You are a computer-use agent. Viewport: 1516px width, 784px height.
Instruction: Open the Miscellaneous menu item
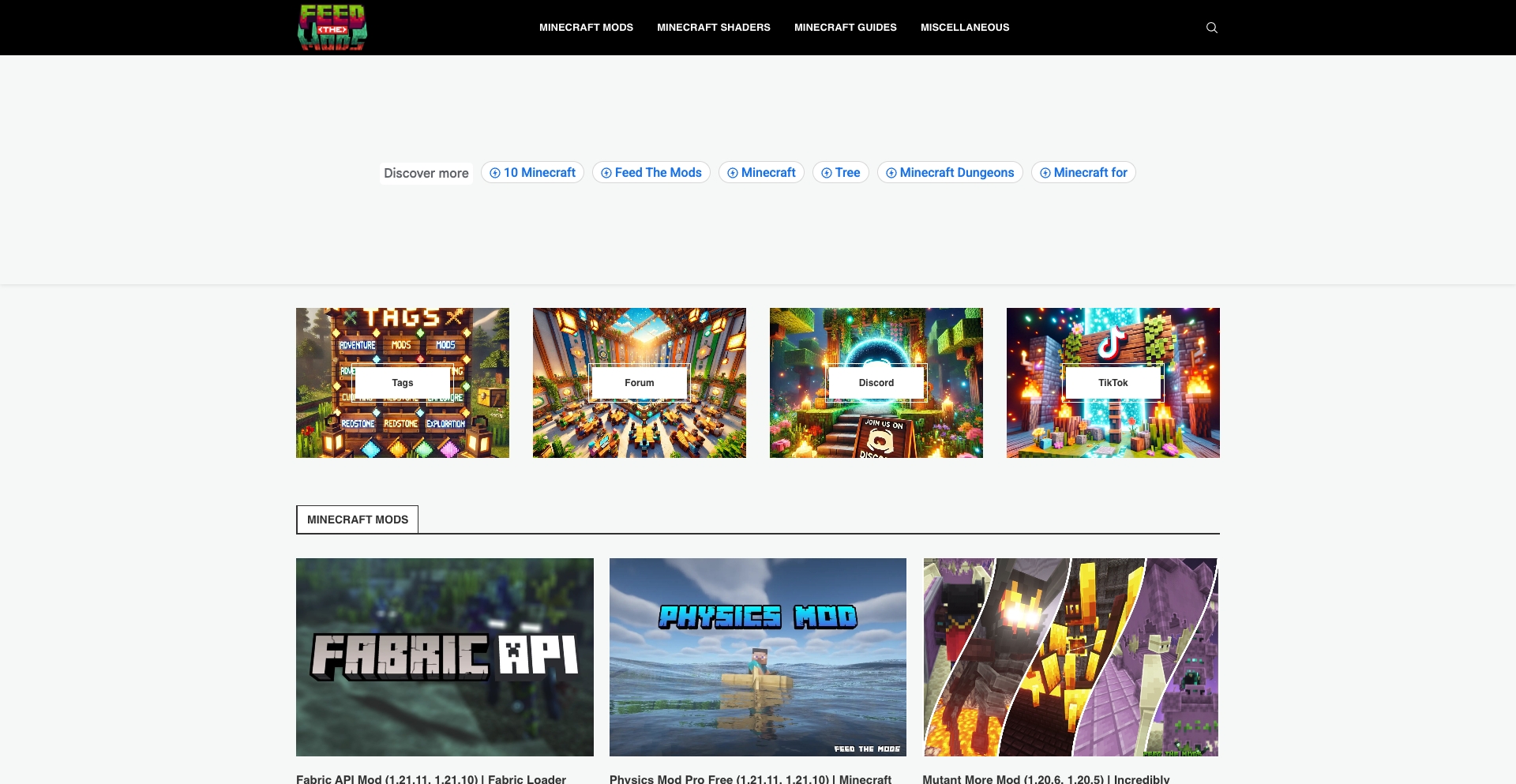[x=964, y=27]
